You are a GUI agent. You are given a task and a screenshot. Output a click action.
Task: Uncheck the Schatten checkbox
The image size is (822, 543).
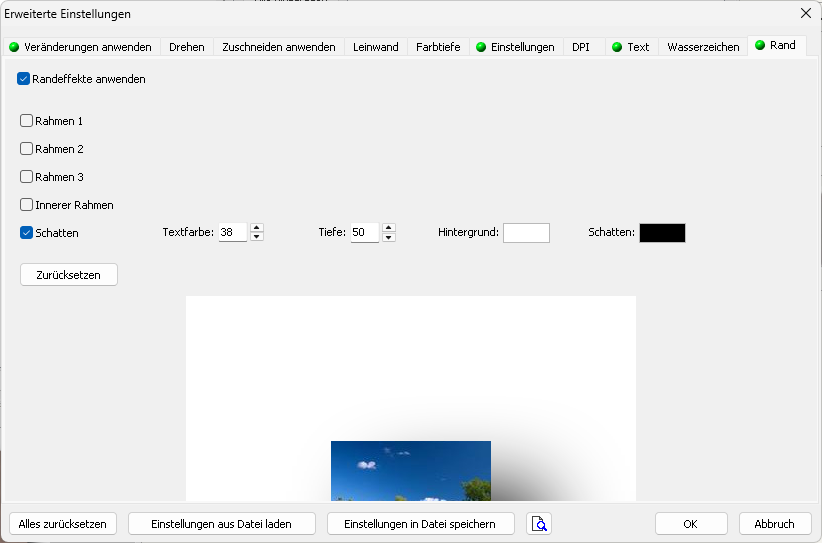click(x=27, y=233)
